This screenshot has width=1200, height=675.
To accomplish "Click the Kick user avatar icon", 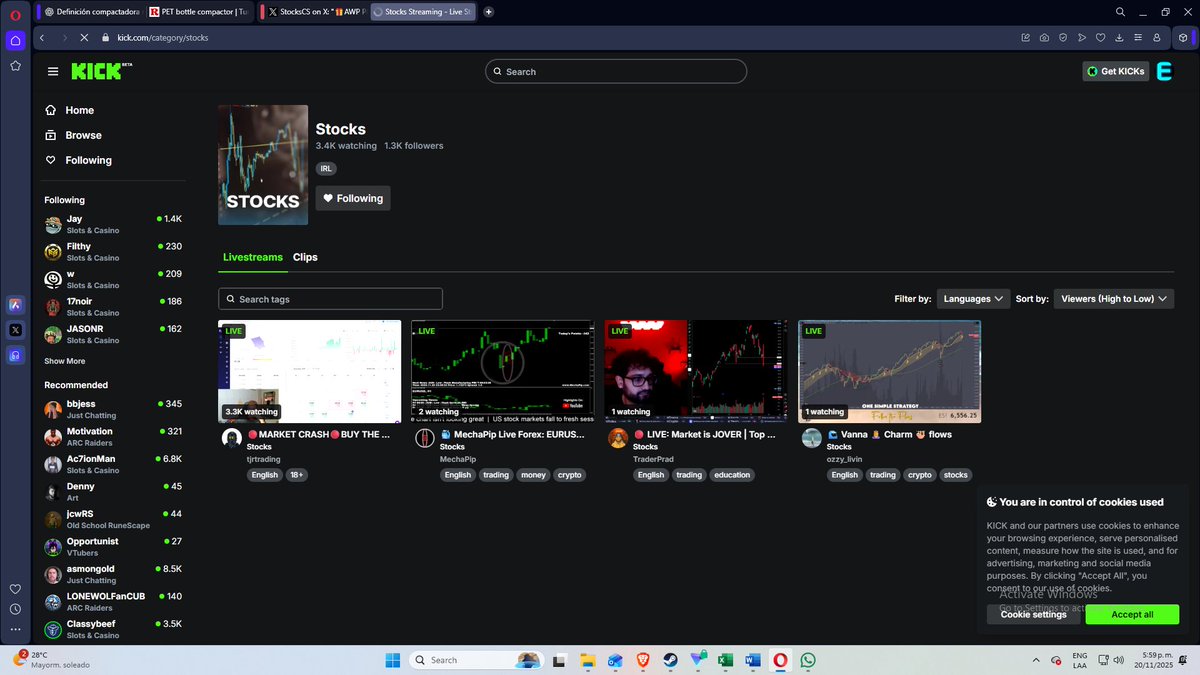I will coord(1164,71).
